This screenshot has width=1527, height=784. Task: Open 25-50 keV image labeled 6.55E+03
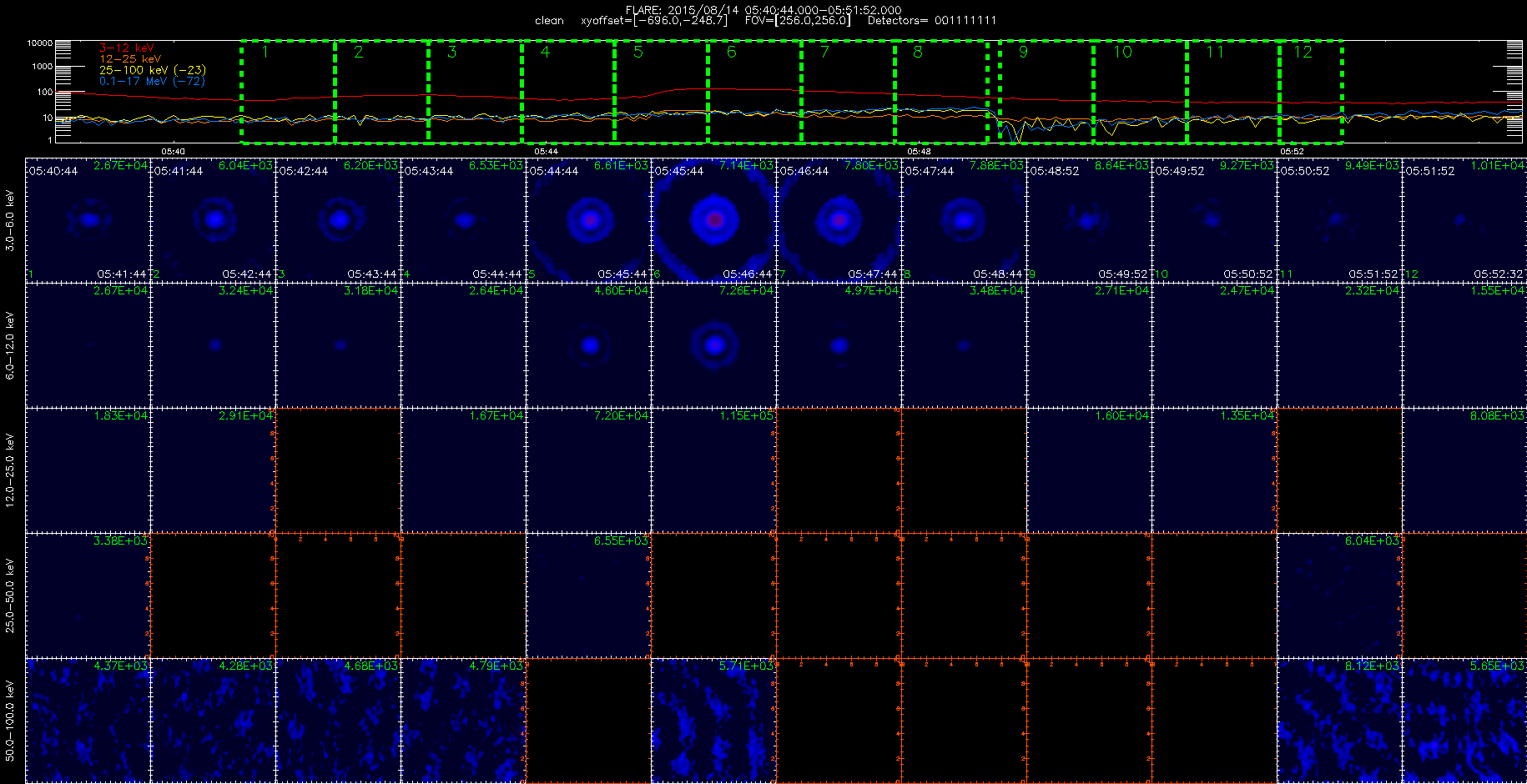(588, 596)
